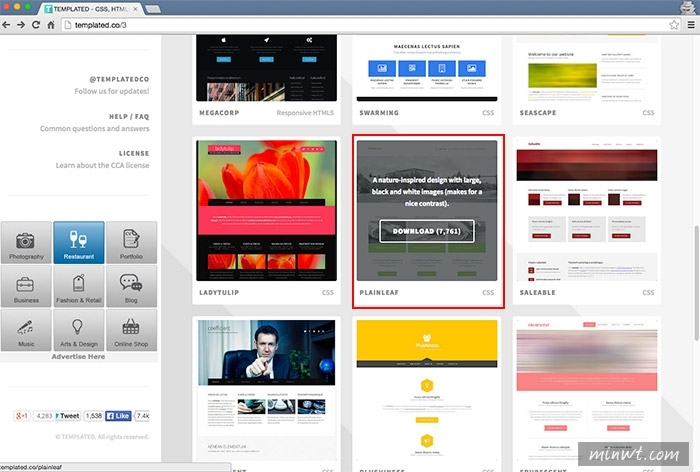Screen dimensions: 700x472
Task: Open the Help / FAQ link
Action: click(129, 117)
